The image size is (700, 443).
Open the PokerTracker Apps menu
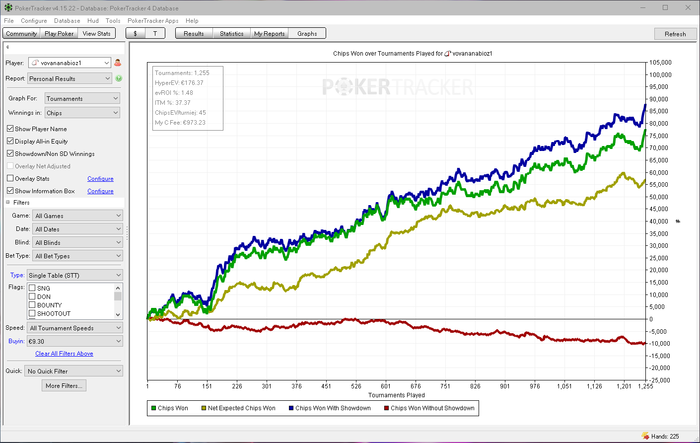click(153, 21)
